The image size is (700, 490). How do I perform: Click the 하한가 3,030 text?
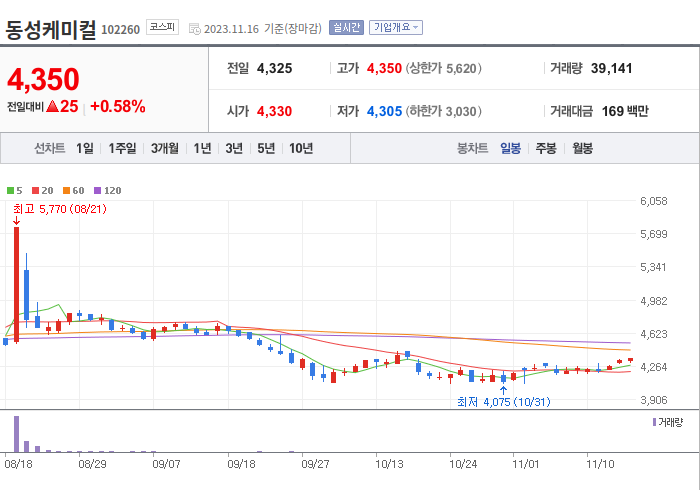(x=444, y=111)
